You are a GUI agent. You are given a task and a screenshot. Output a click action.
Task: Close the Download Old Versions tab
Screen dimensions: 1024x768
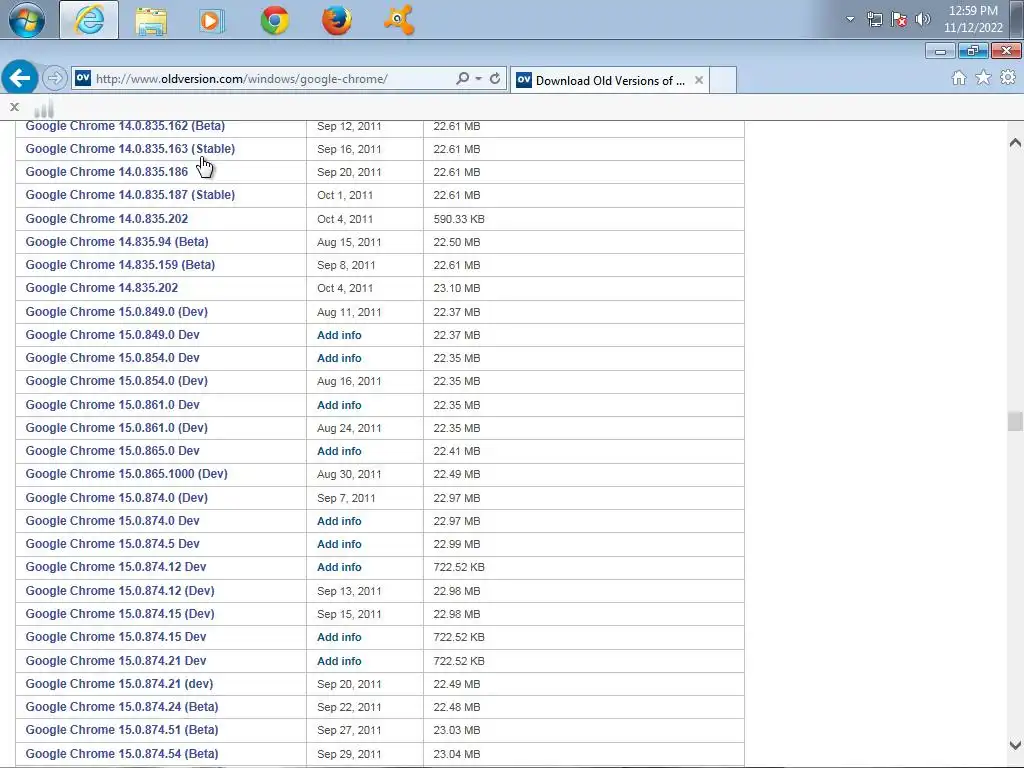[699, 80]
